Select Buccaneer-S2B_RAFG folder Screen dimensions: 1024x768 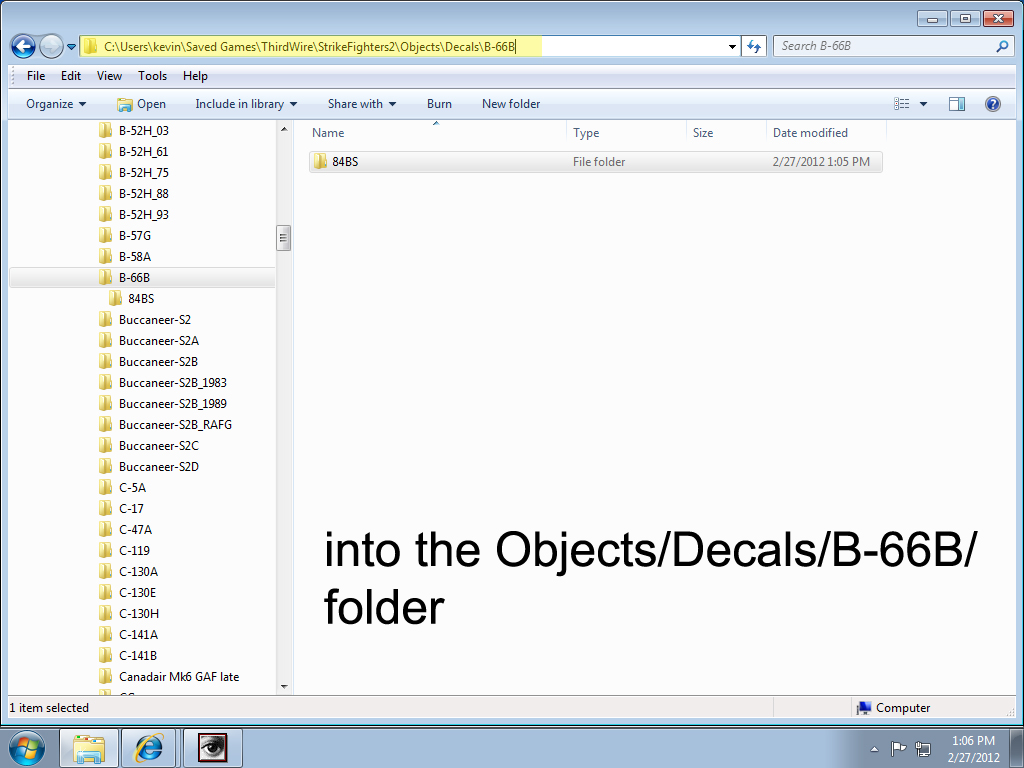click(175, 424)
